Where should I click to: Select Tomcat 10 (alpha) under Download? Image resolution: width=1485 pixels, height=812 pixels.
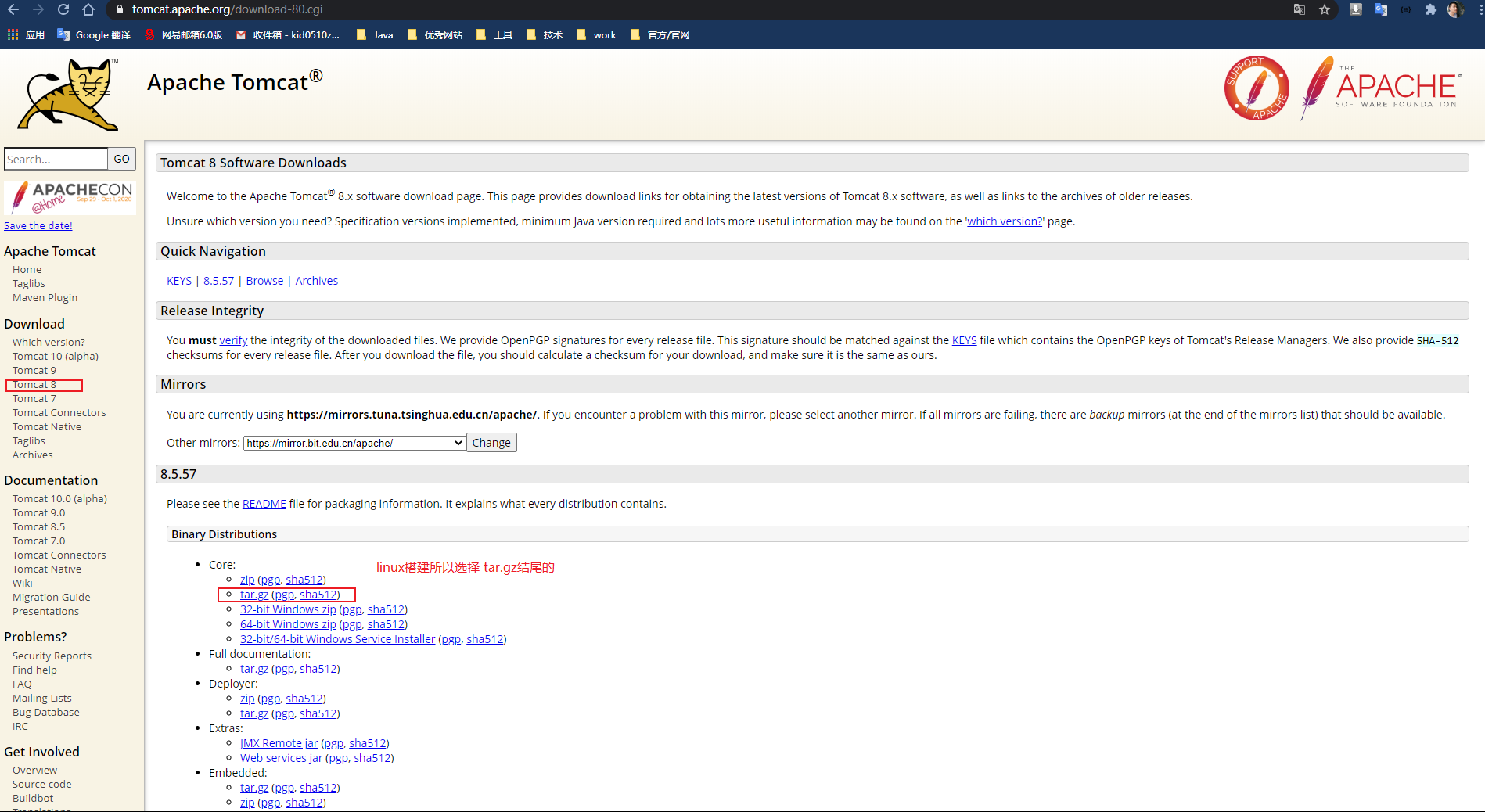point(56,356)
